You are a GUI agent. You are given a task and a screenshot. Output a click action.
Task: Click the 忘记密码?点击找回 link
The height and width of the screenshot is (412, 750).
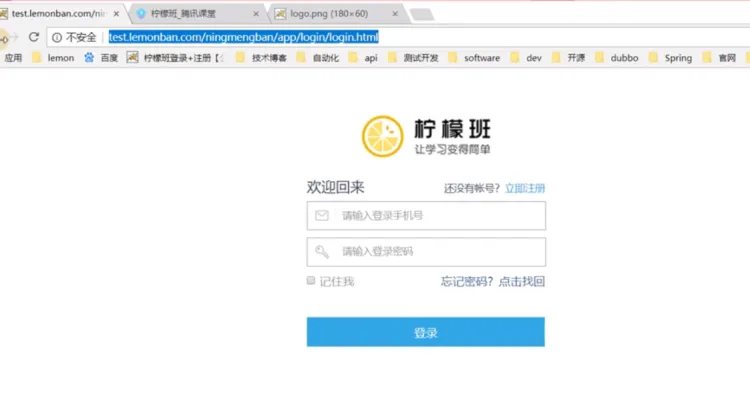pyautogui.click(x=493, y=281)
